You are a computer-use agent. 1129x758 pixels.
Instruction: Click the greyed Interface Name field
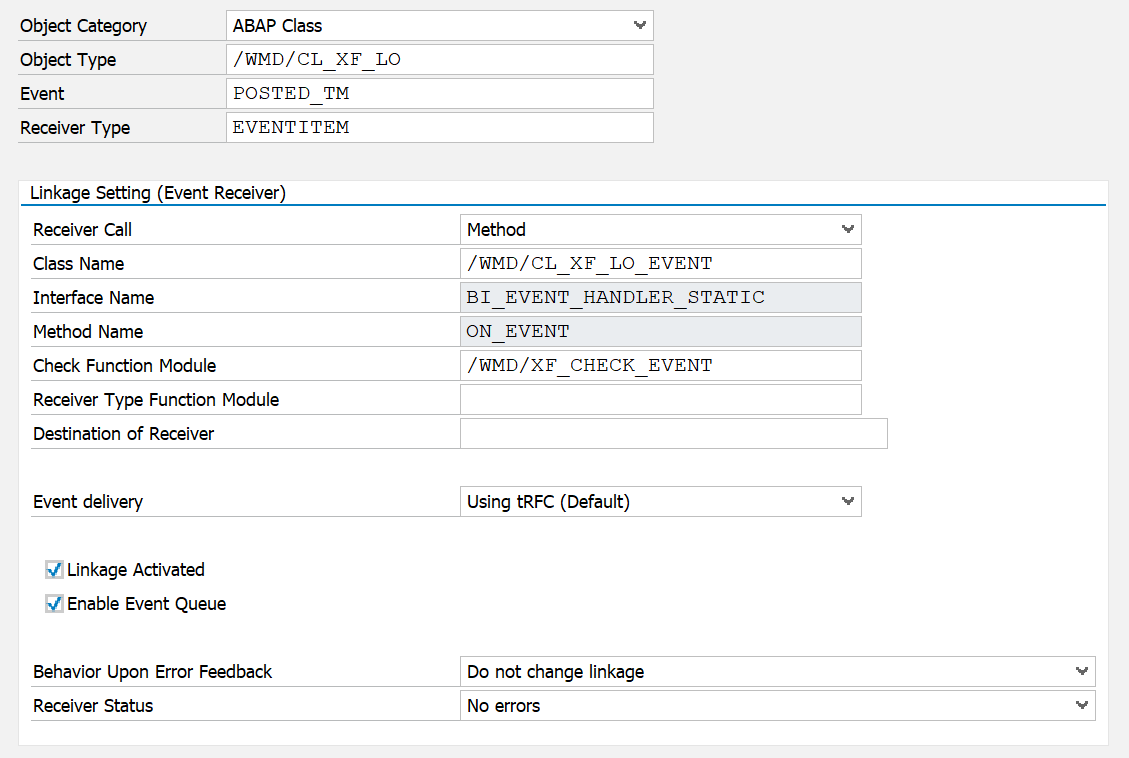pyautogui.click(x=660, y=298)
